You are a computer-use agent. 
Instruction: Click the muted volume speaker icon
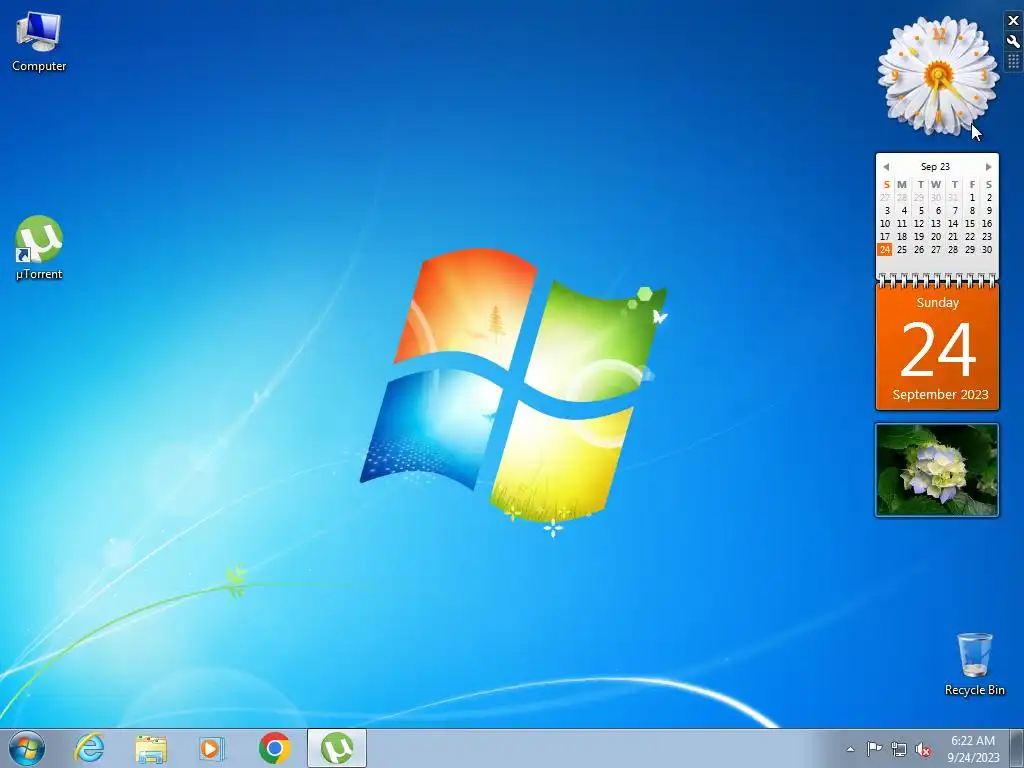[923, 750]
